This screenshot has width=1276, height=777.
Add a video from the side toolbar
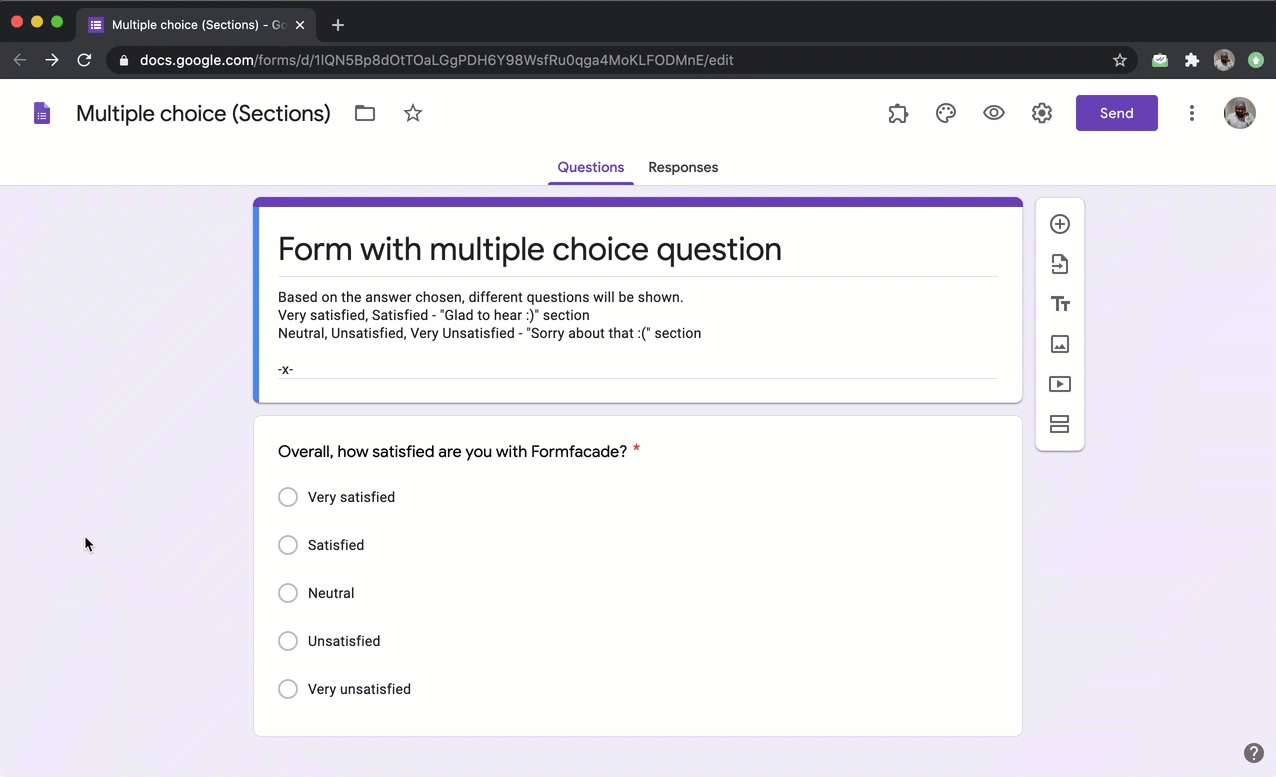point(1060,384)
